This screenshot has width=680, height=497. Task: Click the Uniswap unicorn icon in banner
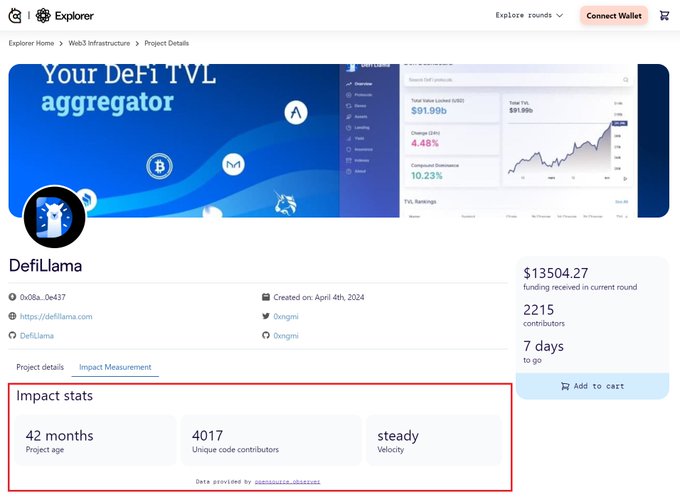click(x=285, y=204)
